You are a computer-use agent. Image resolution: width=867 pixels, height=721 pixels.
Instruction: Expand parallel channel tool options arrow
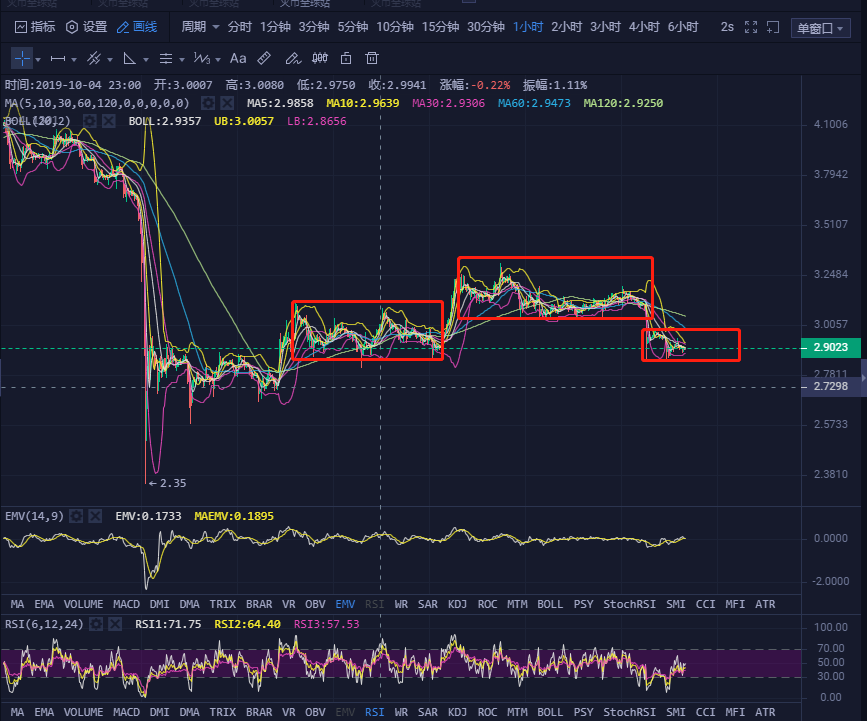(110, 59)
